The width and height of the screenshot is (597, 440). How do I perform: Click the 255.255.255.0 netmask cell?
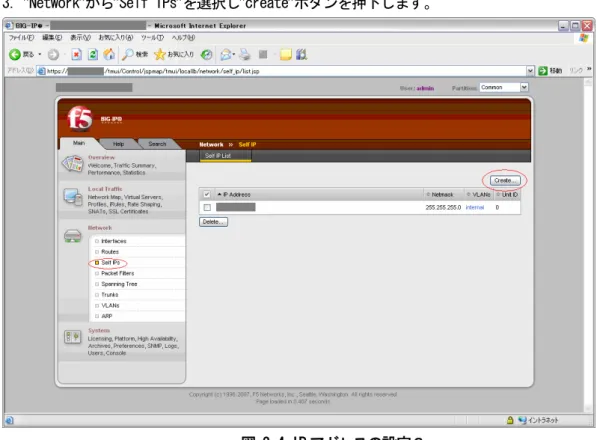pyautogui.click(x=443, y=207)
